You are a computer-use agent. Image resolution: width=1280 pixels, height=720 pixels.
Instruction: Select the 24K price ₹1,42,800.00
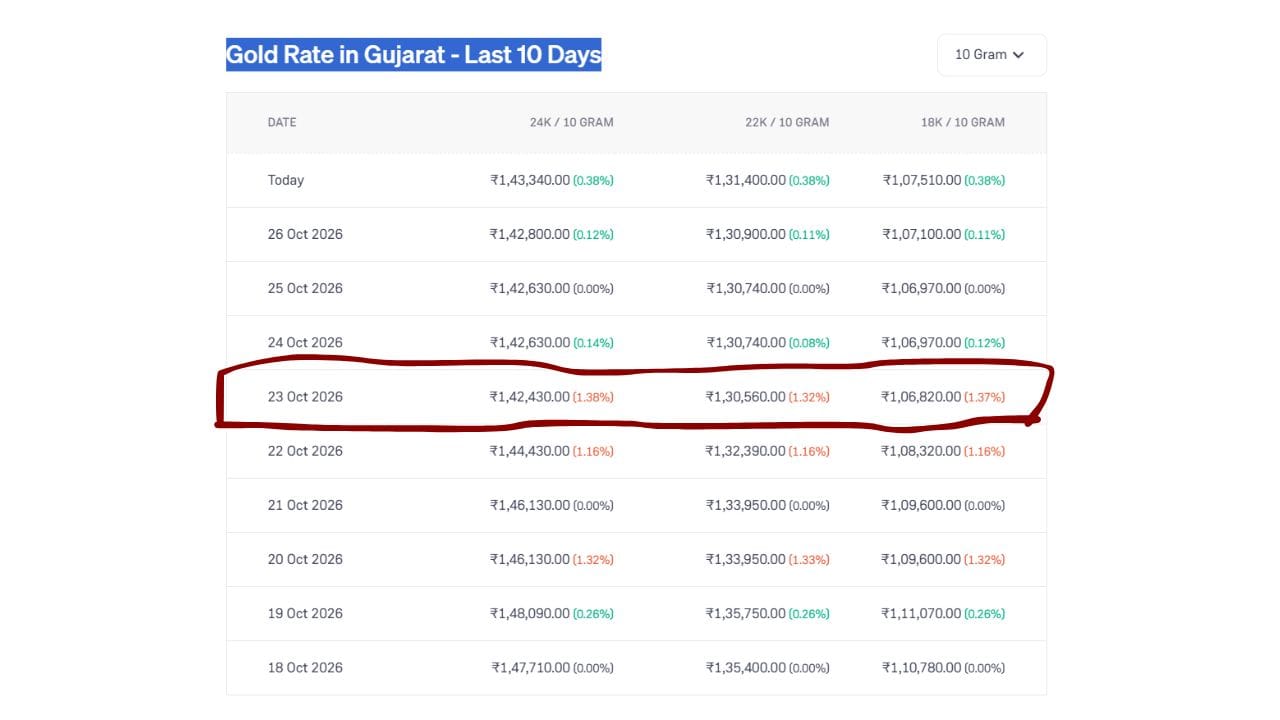[530, 234]
